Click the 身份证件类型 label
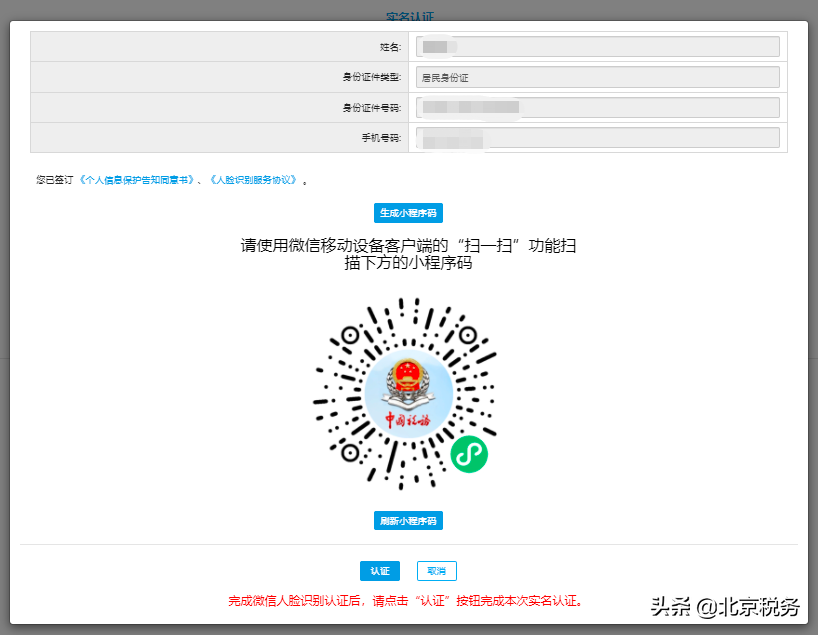This screenshot has height=635, width=818. (371, 77)
